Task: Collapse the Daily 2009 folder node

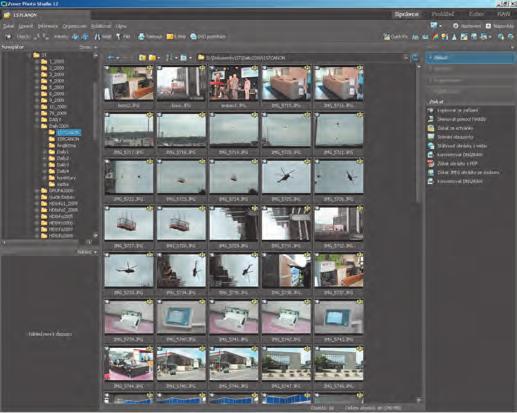Action: click(37, 126)
